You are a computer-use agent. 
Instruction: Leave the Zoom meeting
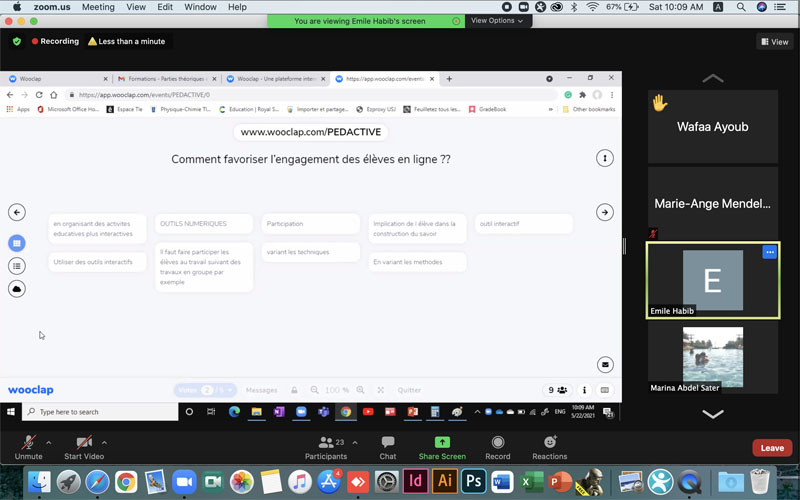(772, 448)
